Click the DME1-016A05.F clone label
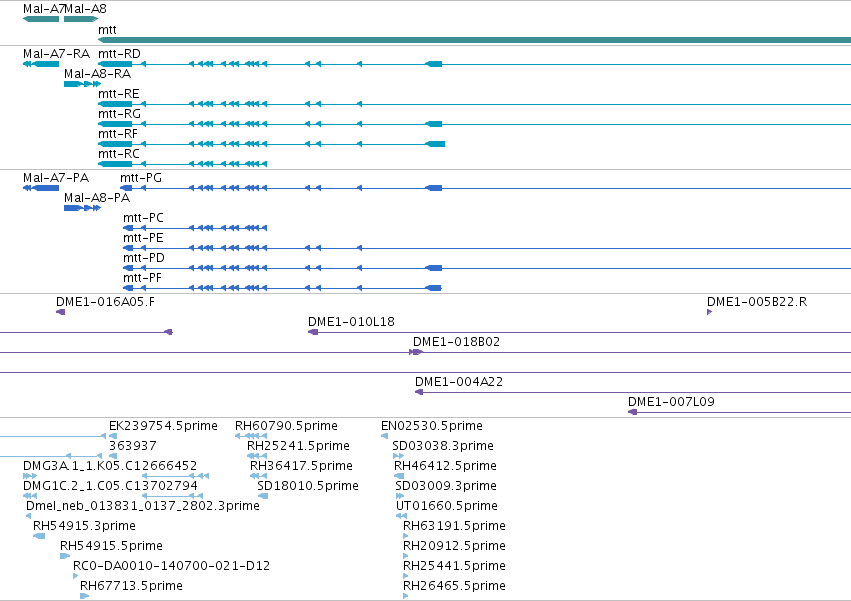Image resolution: width=851 pixels, height=601 pixels. [x=105, y=302]
